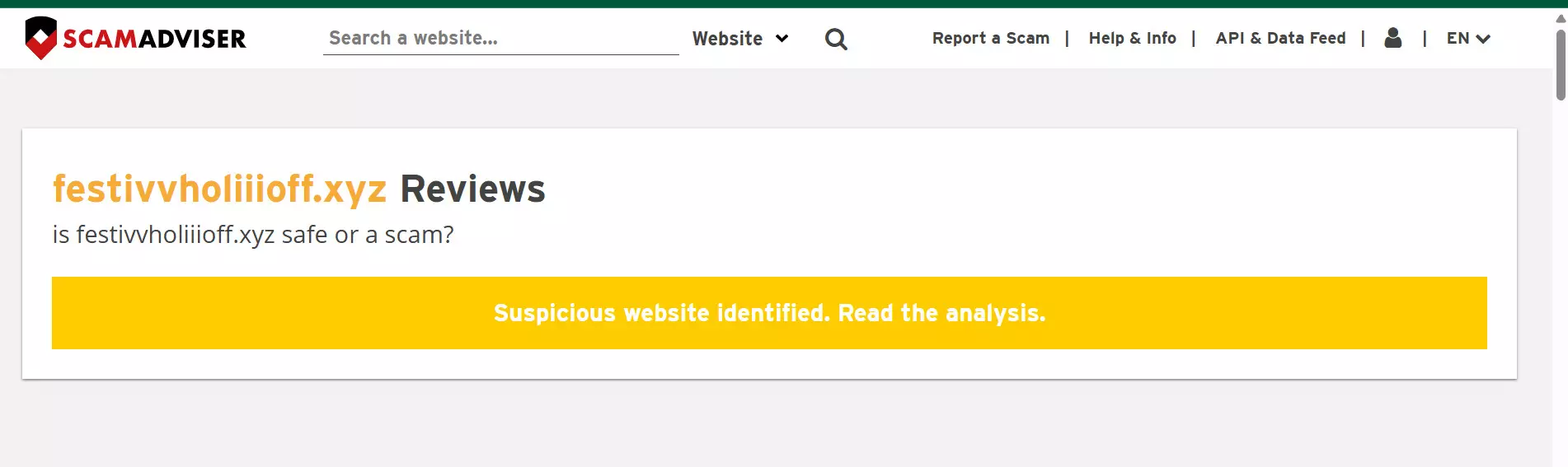Focus the Search a website input field
This screenshot has height=467, width=1568.
(x=500, y=38)
